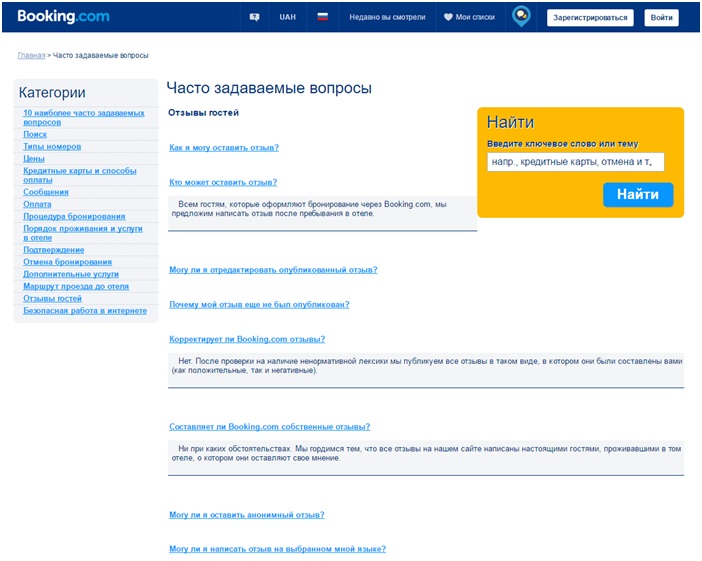The width and height of the screenshot is (702, 561).
Task: Click the Отзывы гостей section subheading
Action: tap(203, 113)
